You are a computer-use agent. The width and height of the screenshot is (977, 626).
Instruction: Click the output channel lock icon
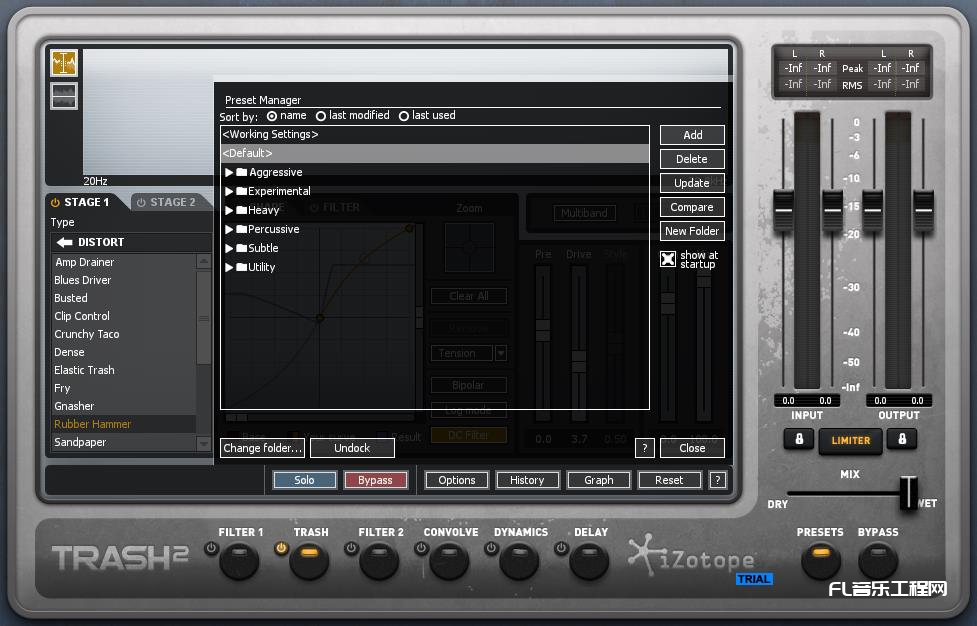[x=902, y=440]
